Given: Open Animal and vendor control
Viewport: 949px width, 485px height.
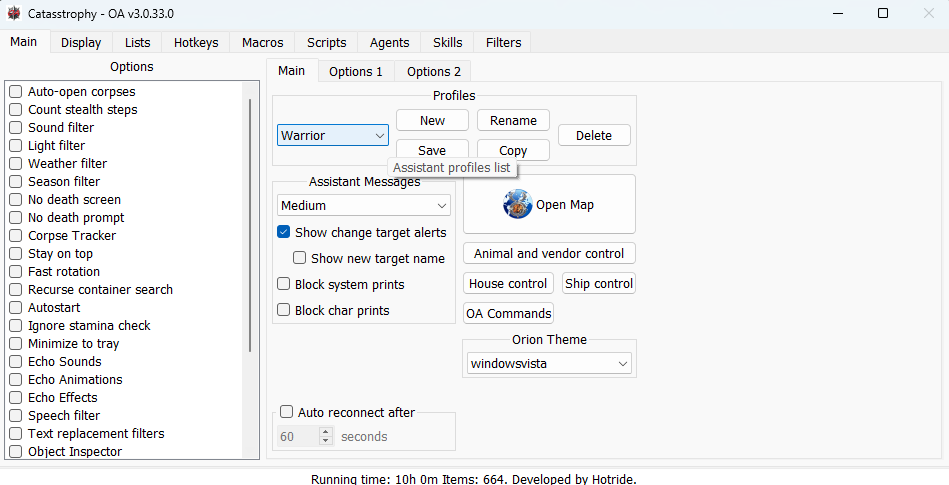Looking at the screenshot, I should (549, 254).
